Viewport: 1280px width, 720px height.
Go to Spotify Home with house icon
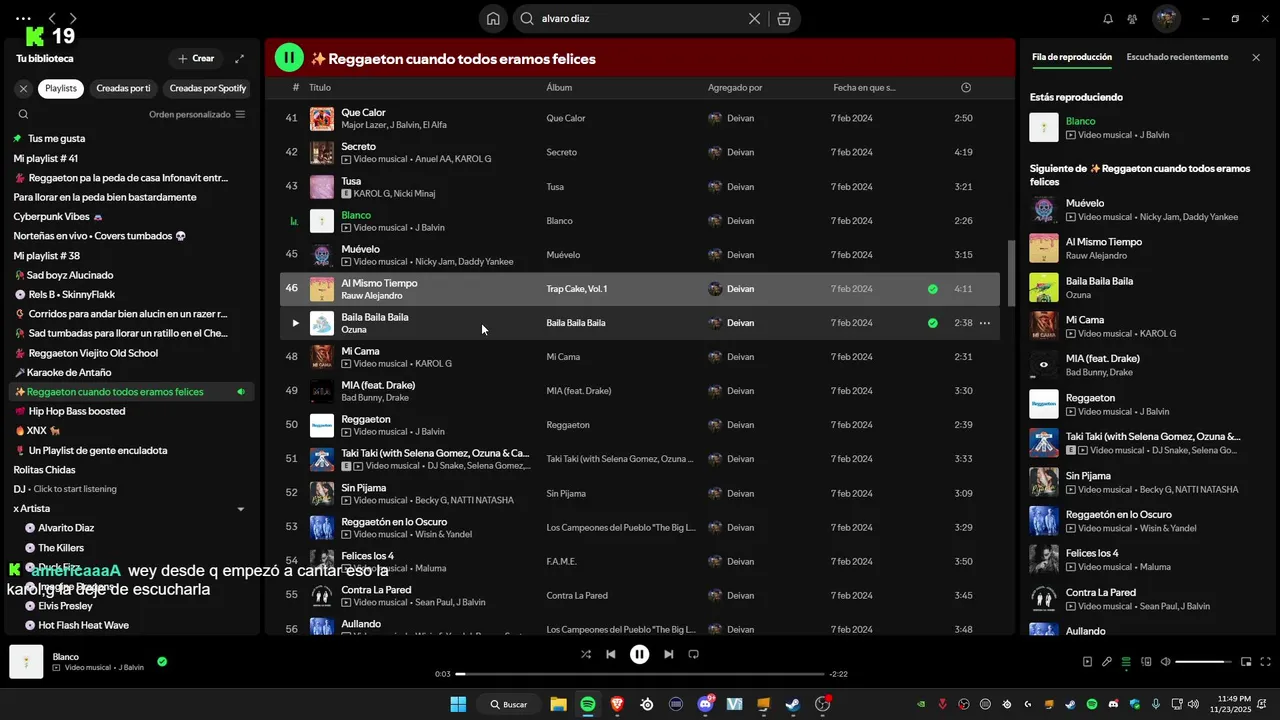(493, 18)
